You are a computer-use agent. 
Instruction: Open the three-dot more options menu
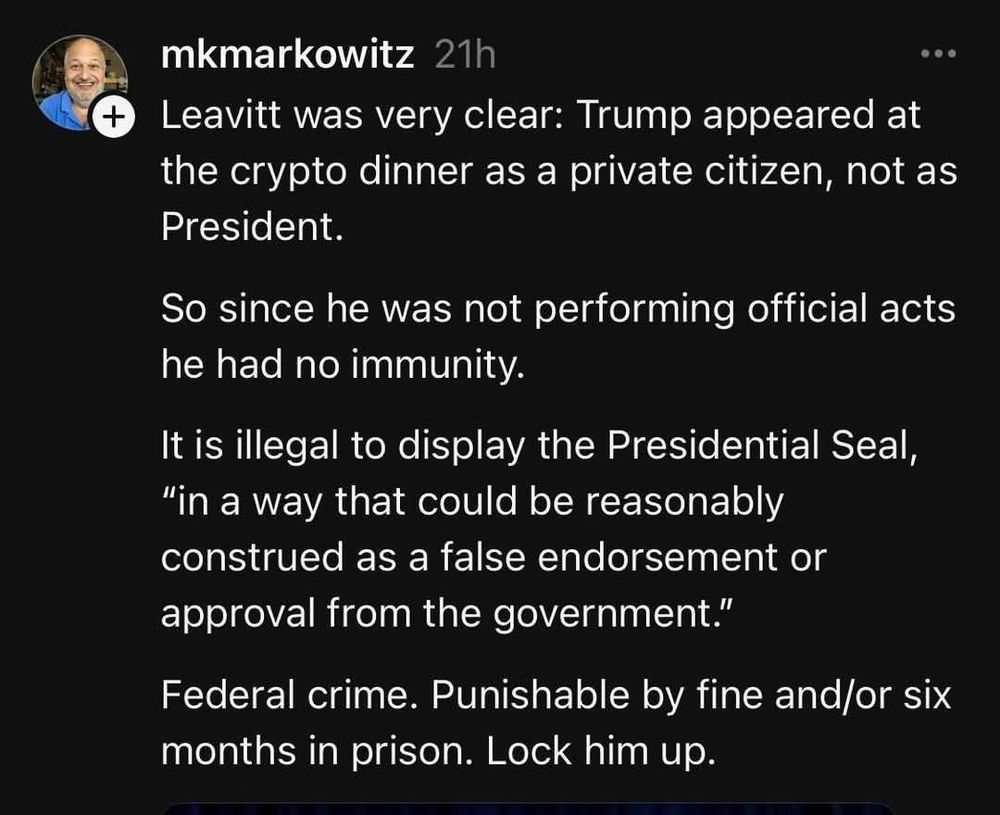939,54
